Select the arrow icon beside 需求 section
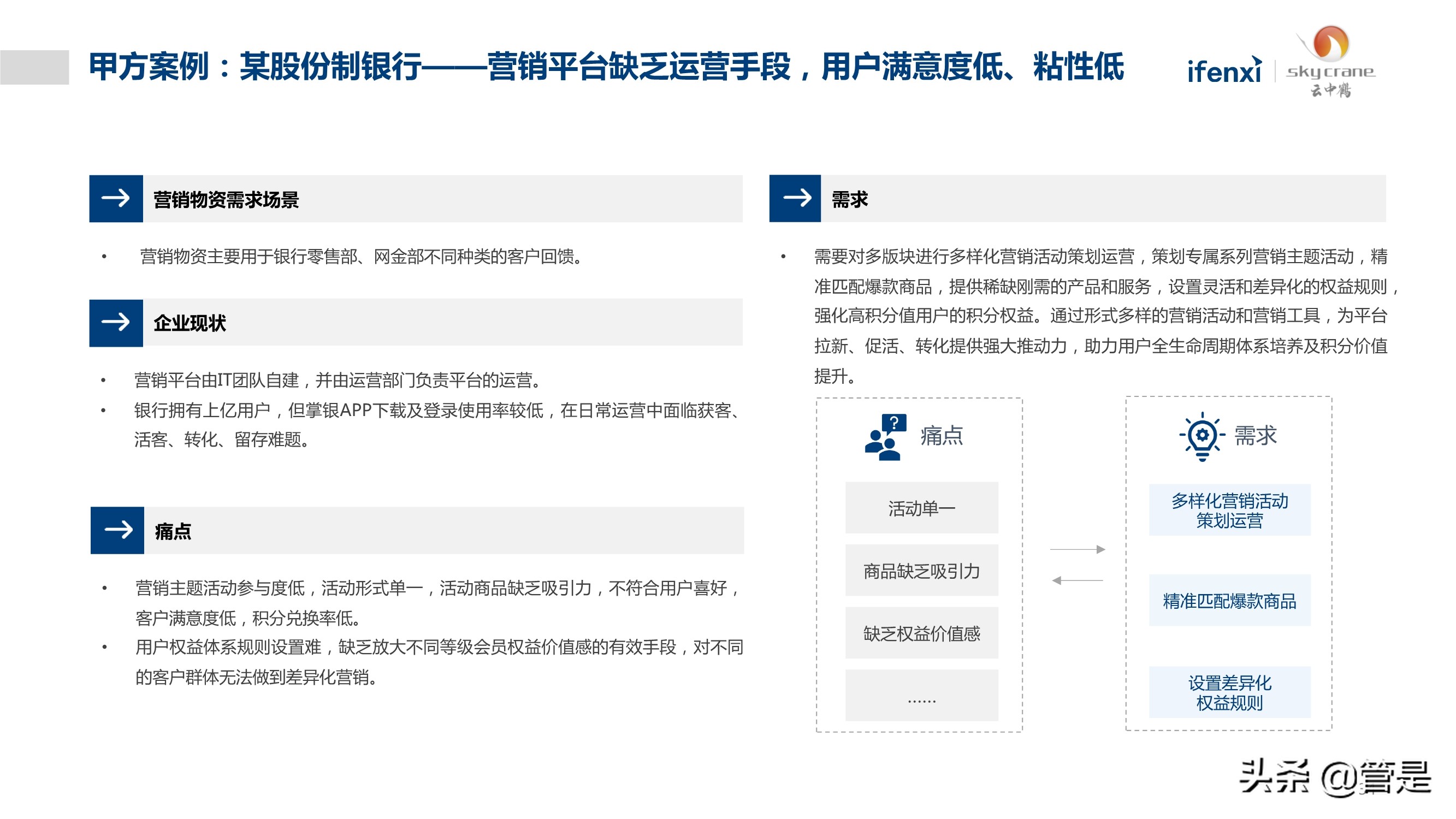The height and width of the screenshot is (819, 1456). (795, 199)
